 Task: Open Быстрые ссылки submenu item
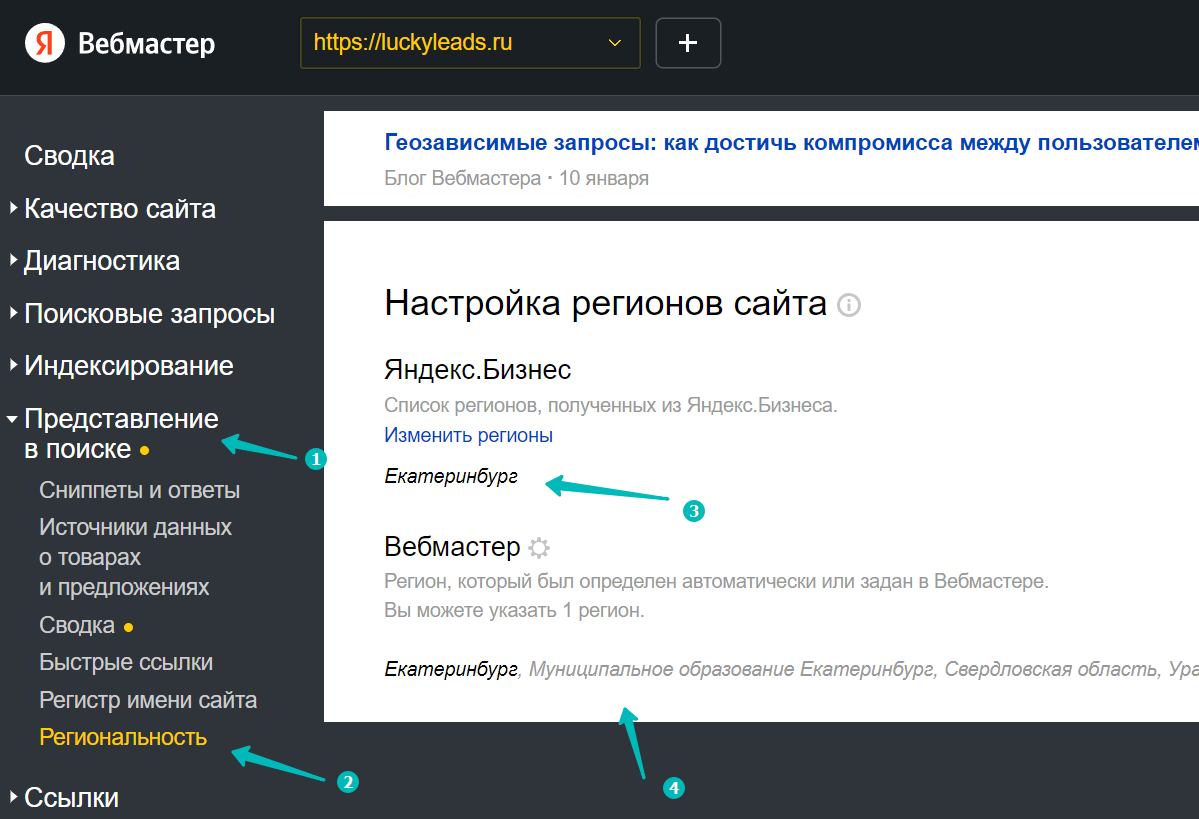(x=126, y=663)
